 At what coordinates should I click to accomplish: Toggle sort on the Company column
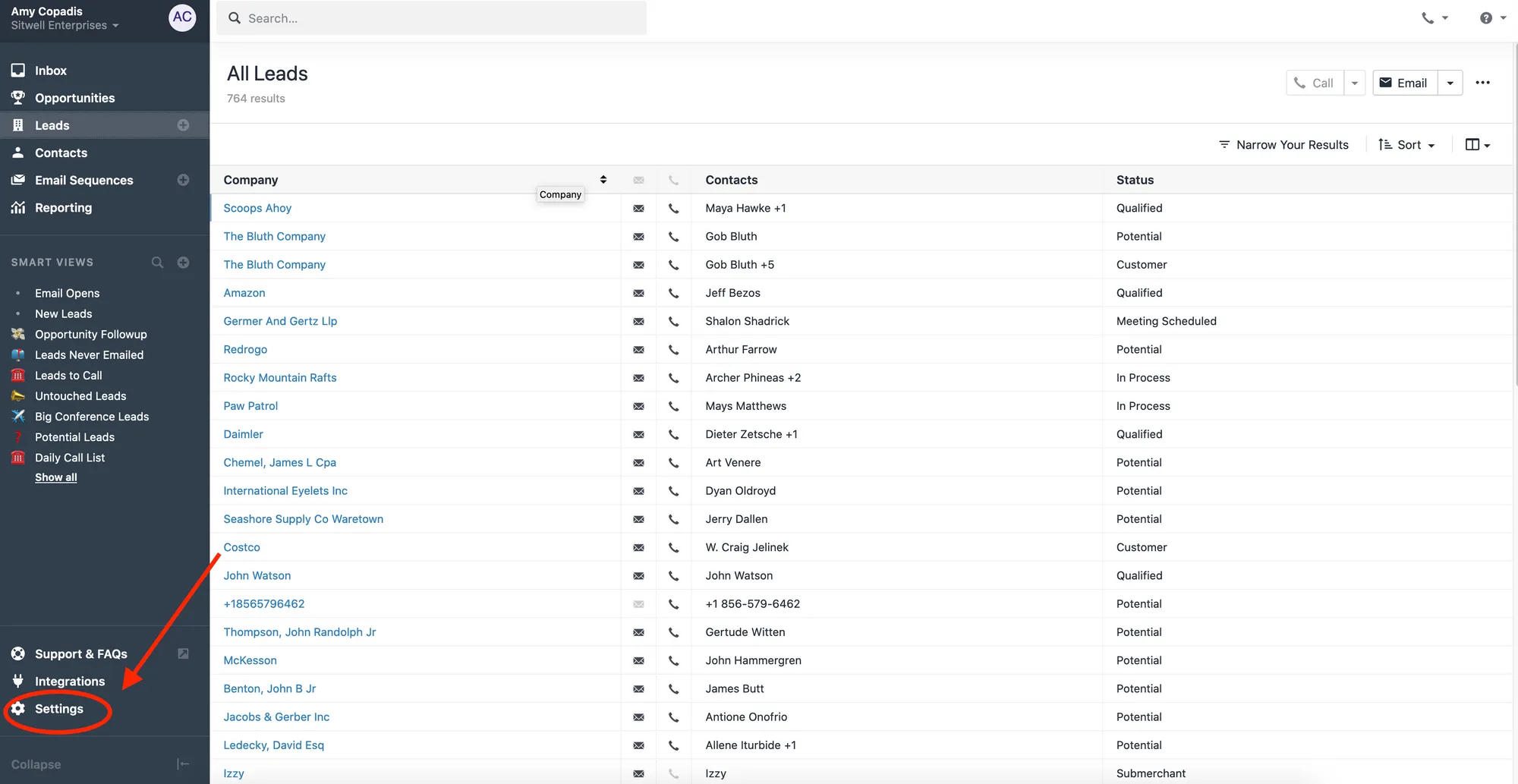[603, 180]
